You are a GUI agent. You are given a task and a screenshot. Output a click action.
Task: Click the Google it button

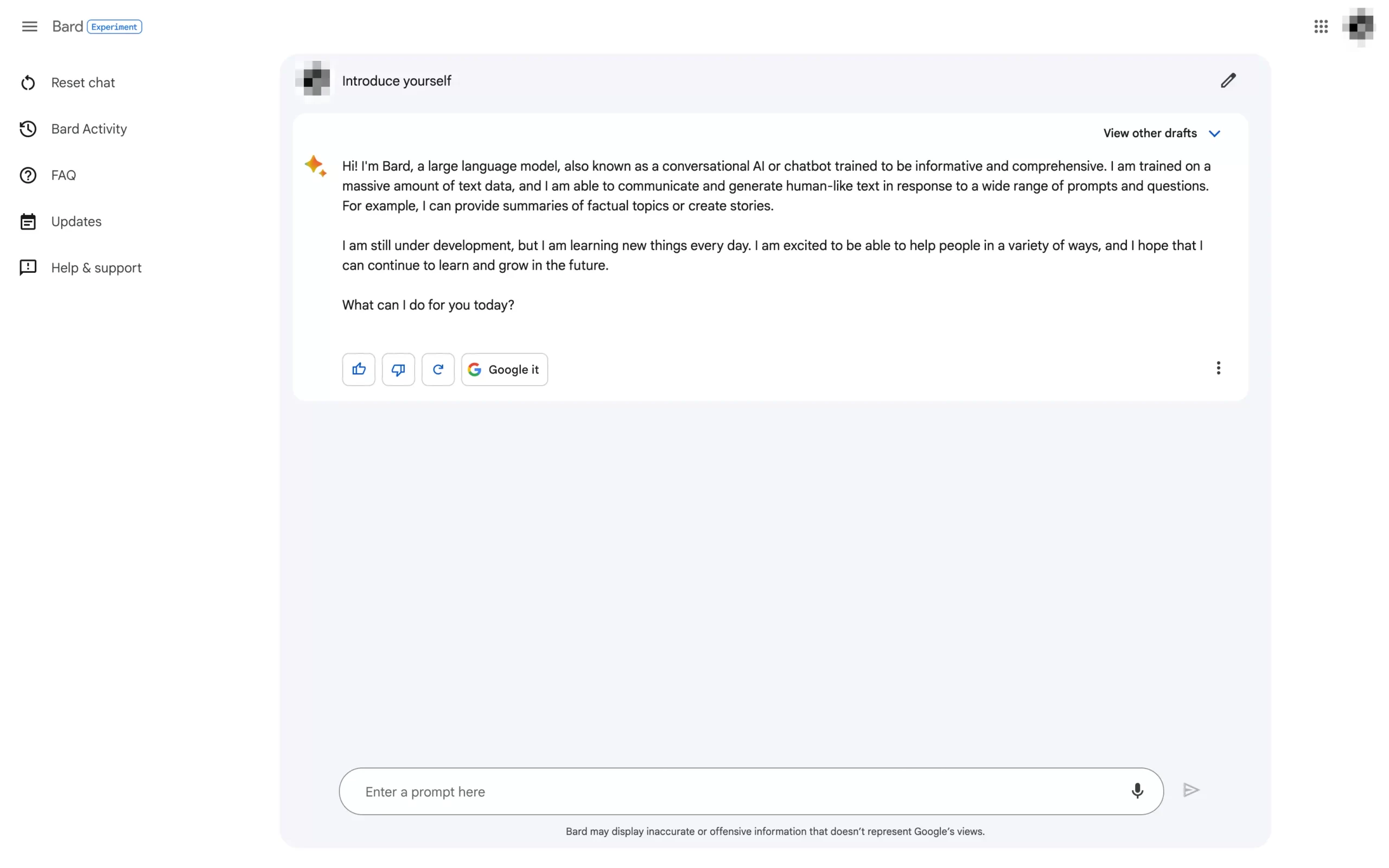pyautogui.click(x=505, y=369)
